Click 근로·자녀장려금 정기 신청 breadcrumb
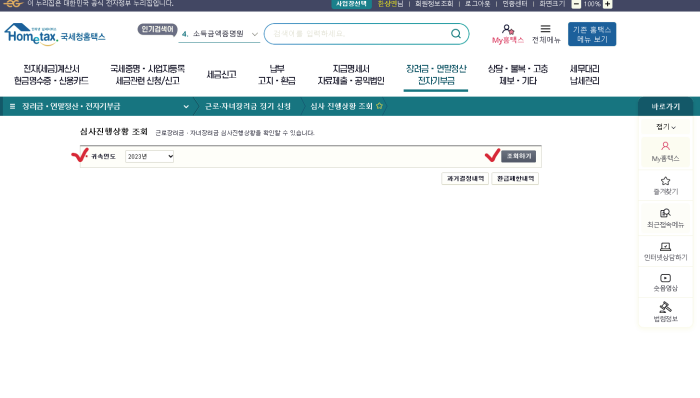Viewport: 700px width, 398px height. coord(248,107)
